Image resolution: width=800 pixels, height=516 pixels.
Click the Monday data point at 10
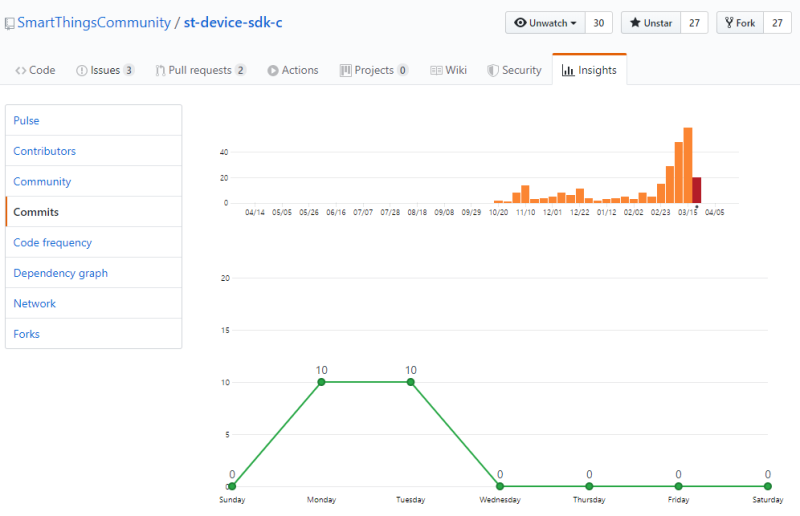pyautogui.click(x=321, y=382)
